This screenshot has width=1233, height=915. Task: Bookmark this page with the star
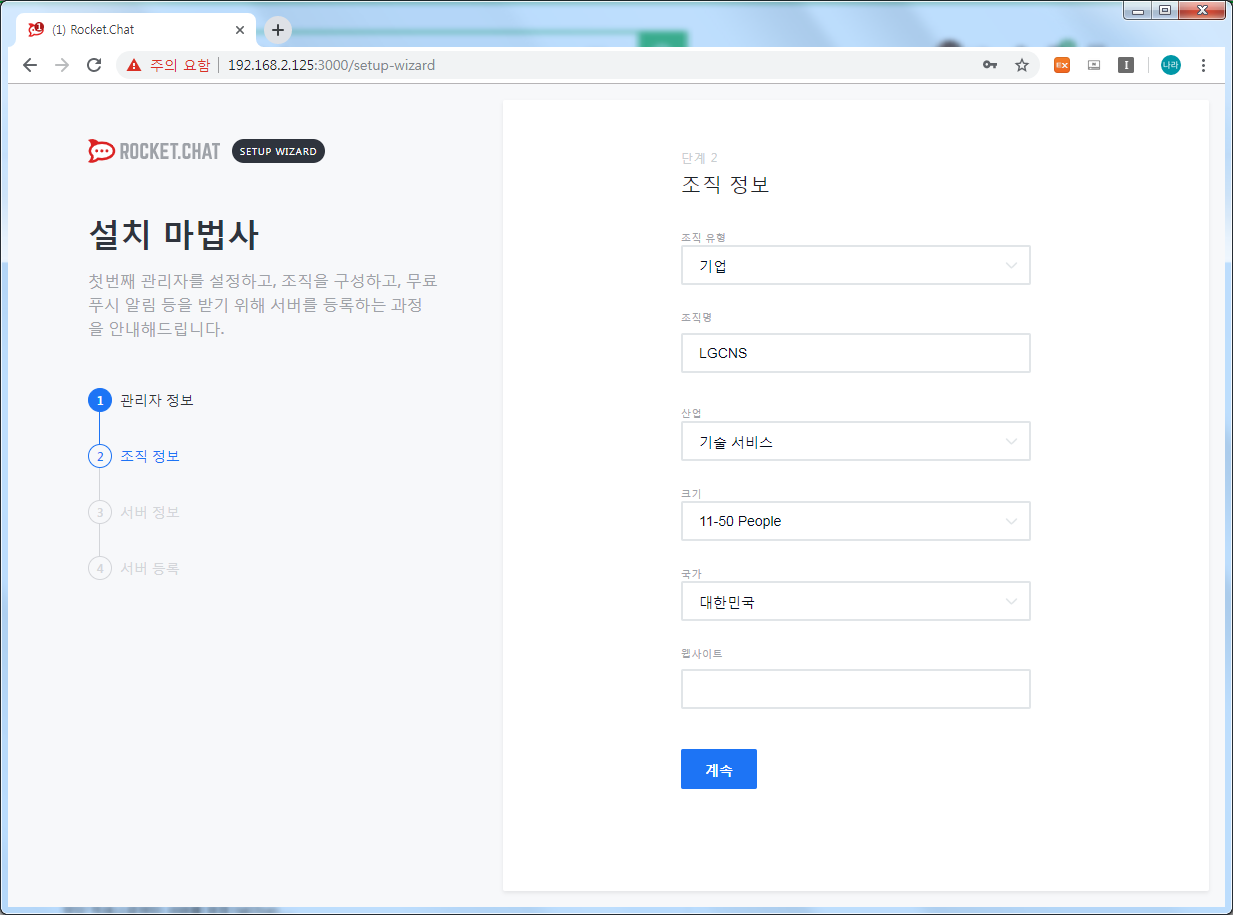(1022, 65)
